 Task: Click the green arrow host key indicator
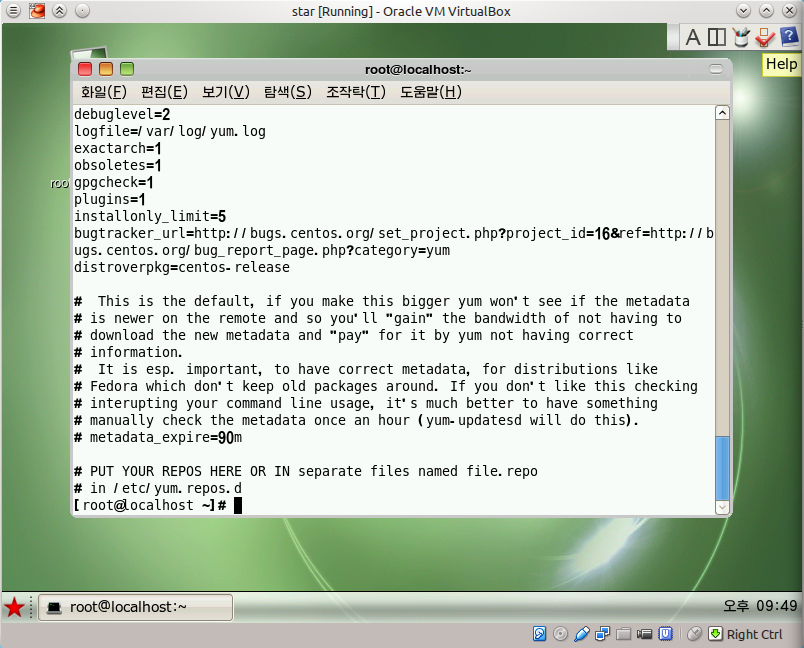(x=715, y=634)
